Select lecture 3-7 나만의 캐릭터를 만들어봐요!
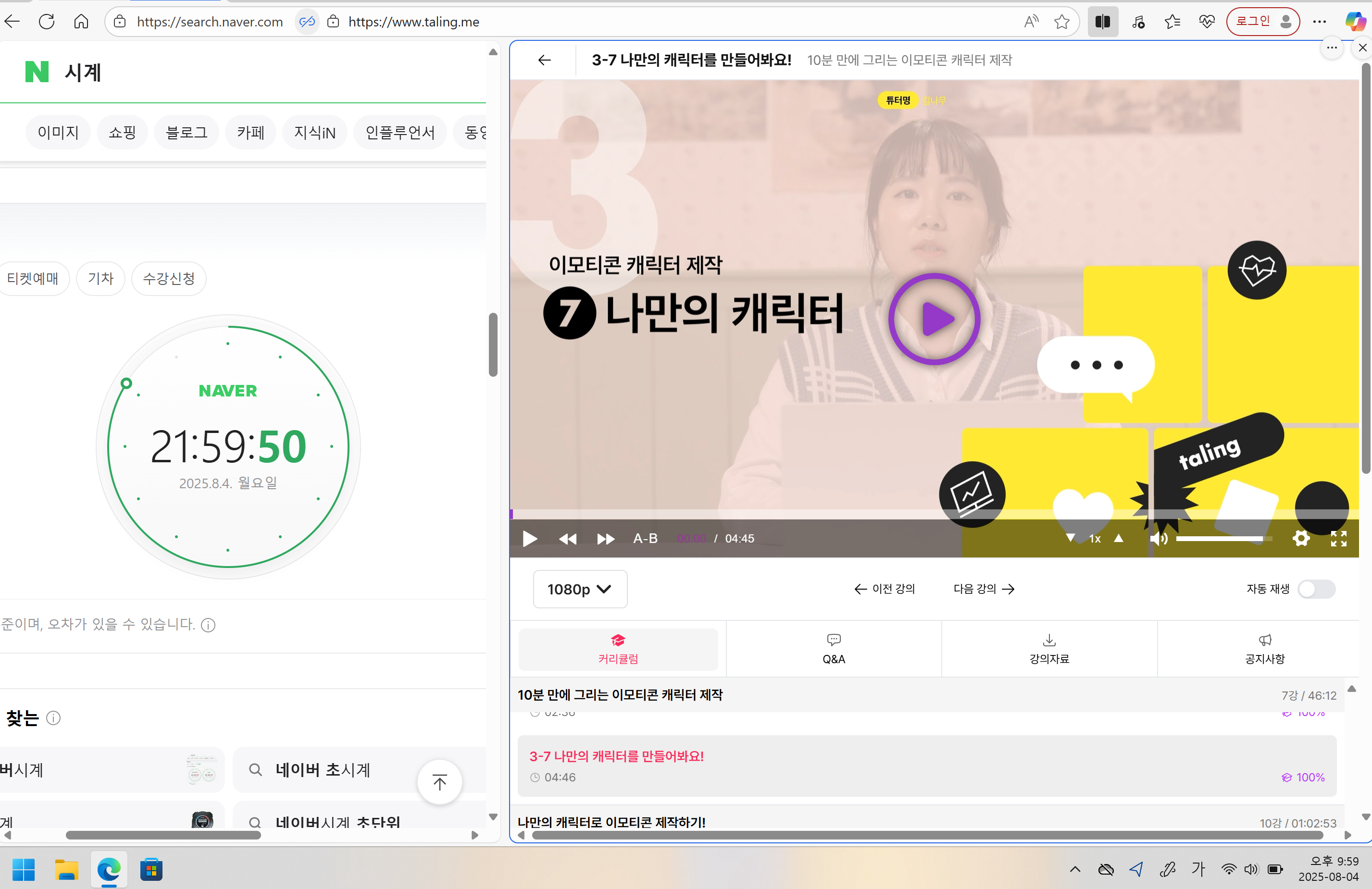The height and width of the screenshot is (889, 1372). 616,756
